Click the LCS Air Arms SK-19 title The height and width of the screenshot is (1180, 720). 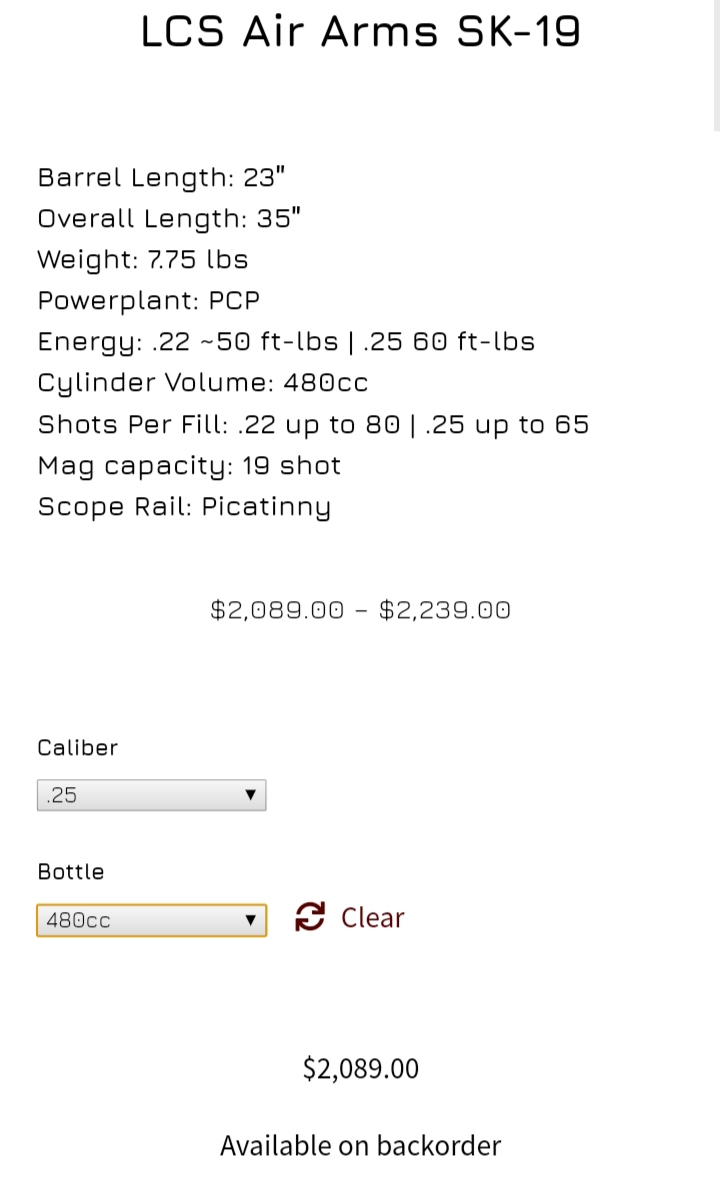point(360,32)
